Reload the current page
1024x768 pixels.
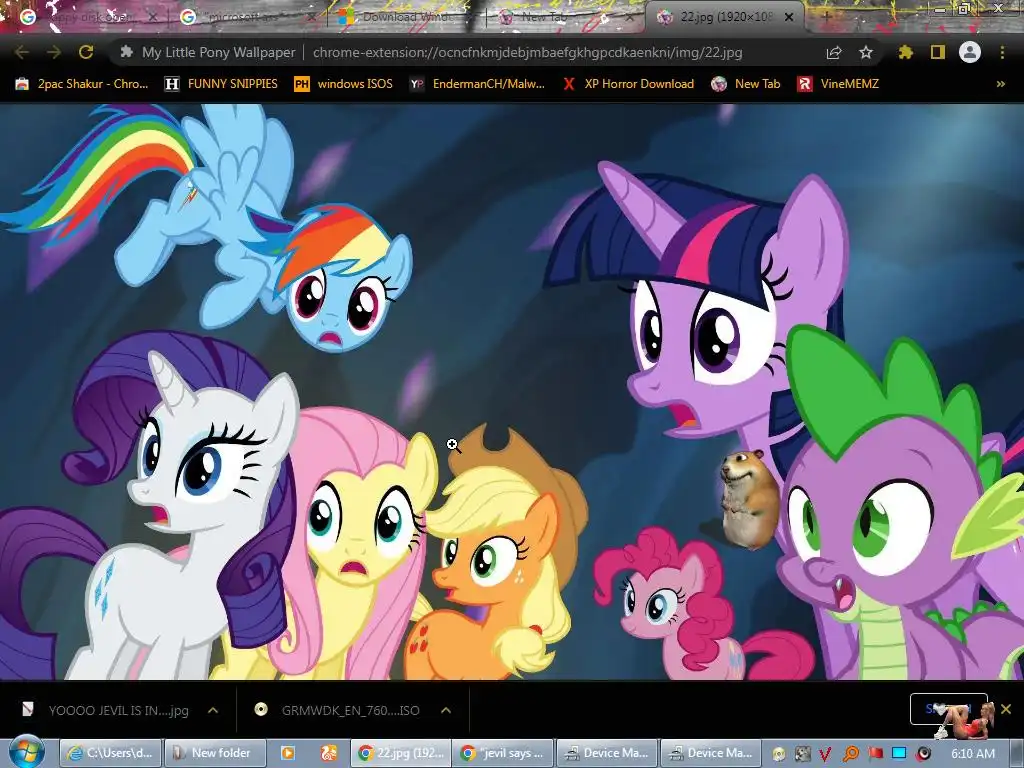pos(86,52)
